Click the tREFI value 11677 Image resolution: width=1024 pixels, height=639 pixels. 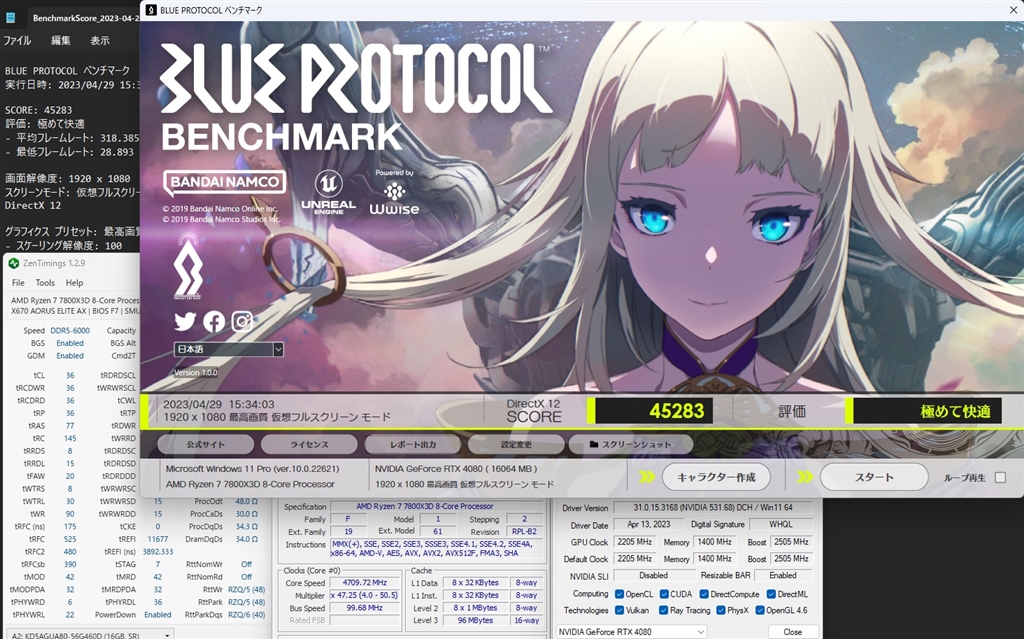(157, 539)
